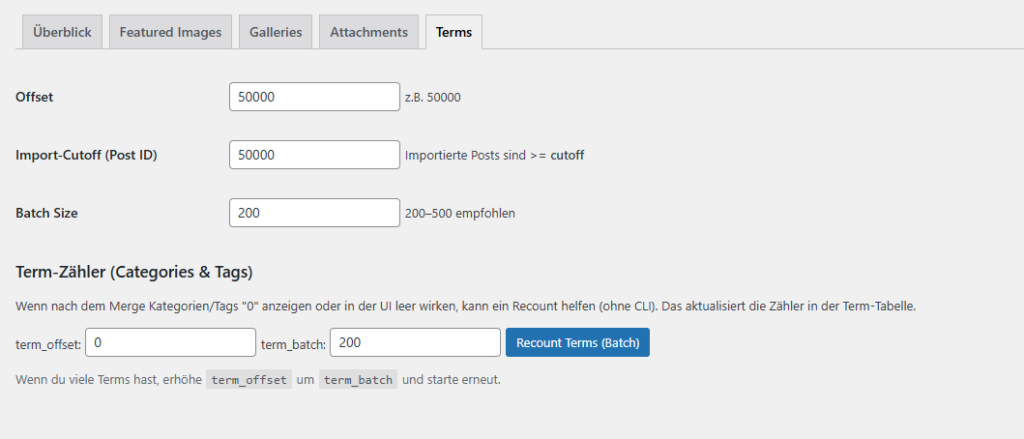Focus the term_batch input box
The height and width of the screenshot is (439, 1024).
415,343
